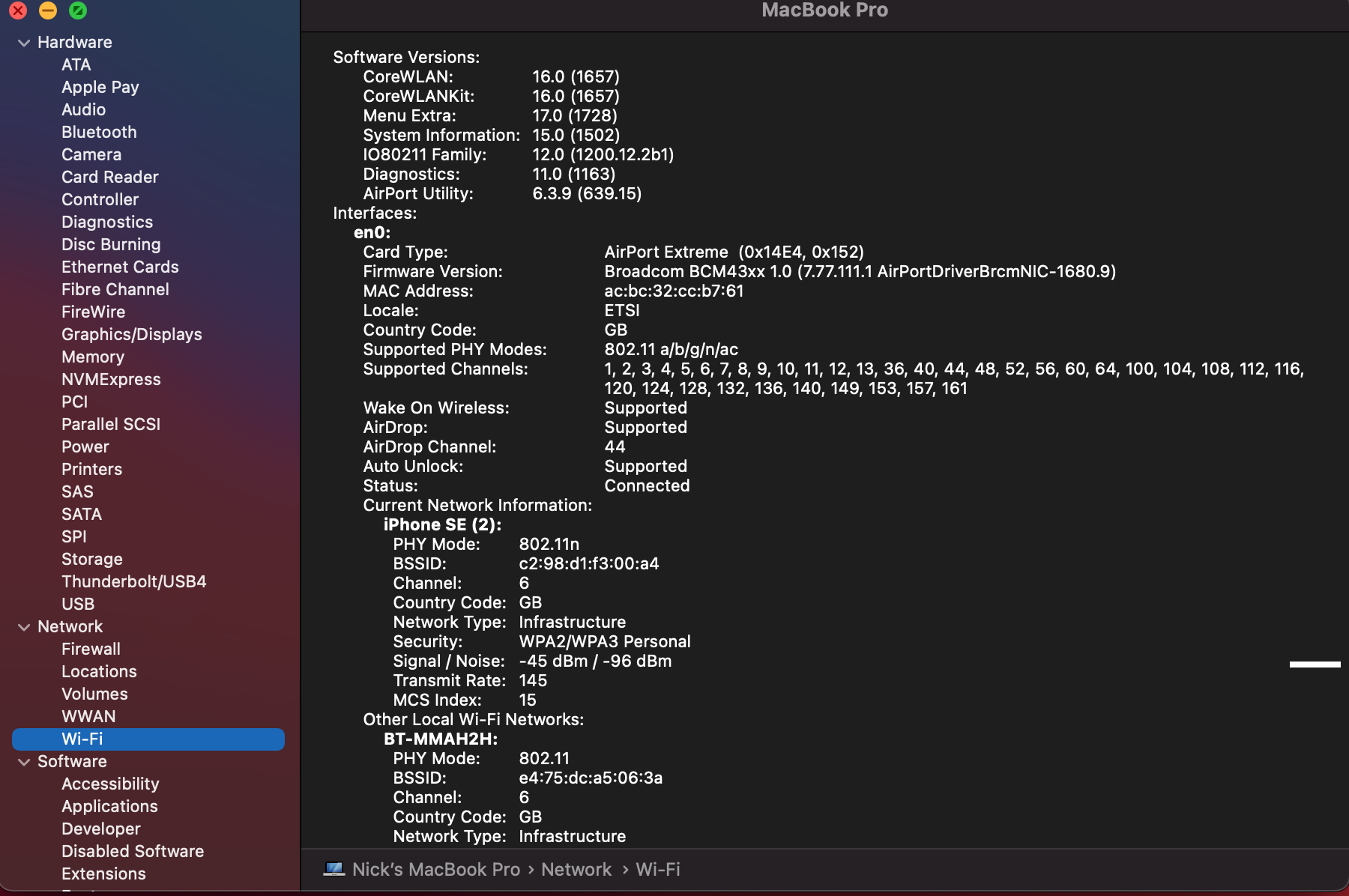Viewport: 1349px width, 896px height.
Task: Click the AirPort Utility version 6.3.9 value
Action: [587, 194]
